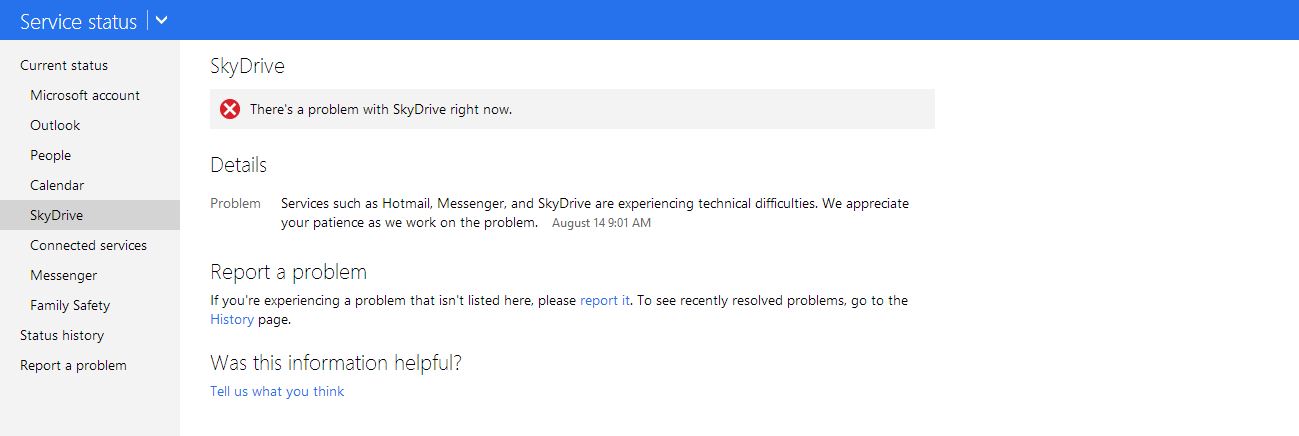Viewport: 1299px width, 436px height.
Task: Open Current status in the sidebar
Action: tap(64, 66)
